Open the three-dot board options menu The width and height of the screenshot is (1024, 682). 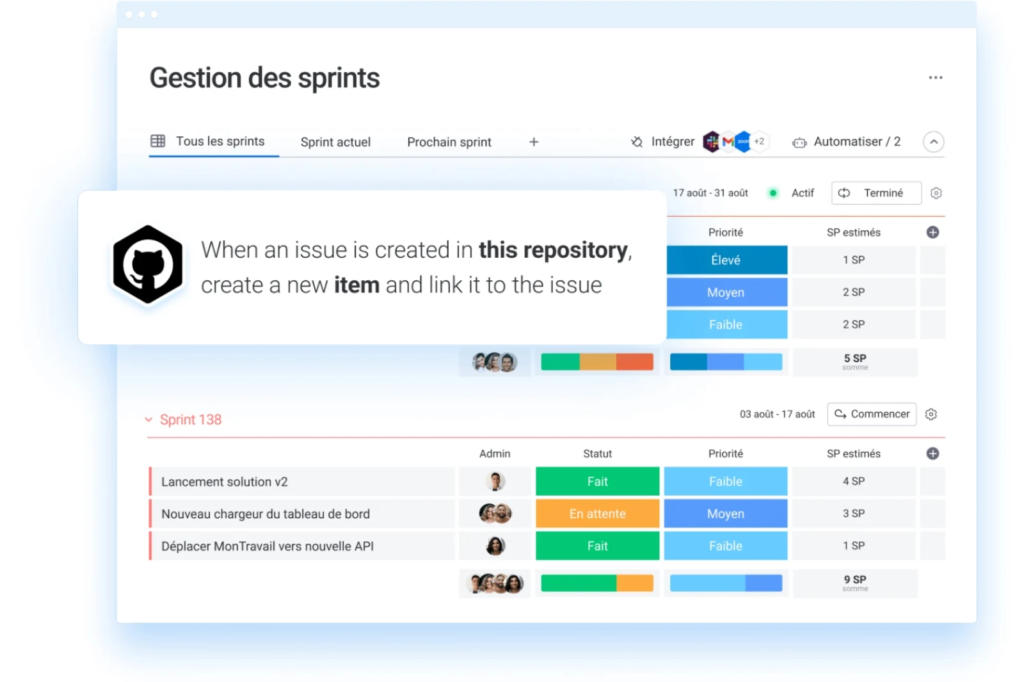pyautogui.click(x=935, y=78)
